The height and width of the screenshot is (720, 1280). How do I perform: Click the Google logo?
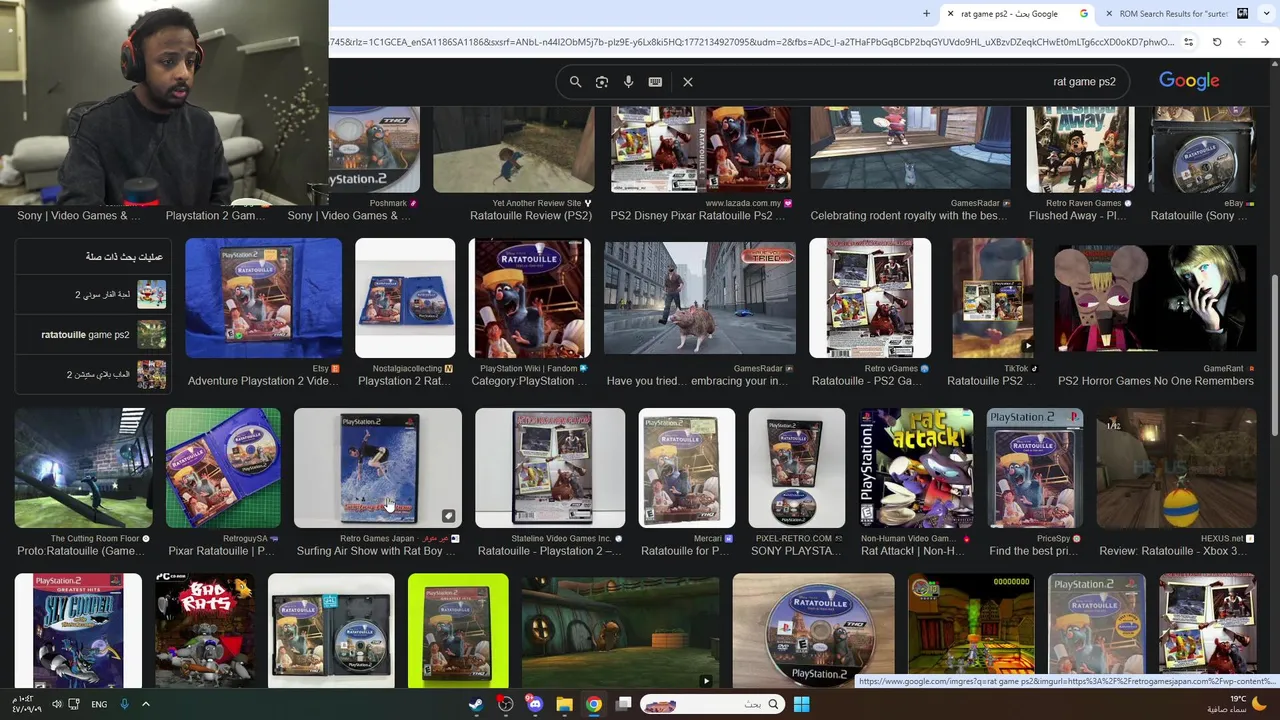[1189, 81]
